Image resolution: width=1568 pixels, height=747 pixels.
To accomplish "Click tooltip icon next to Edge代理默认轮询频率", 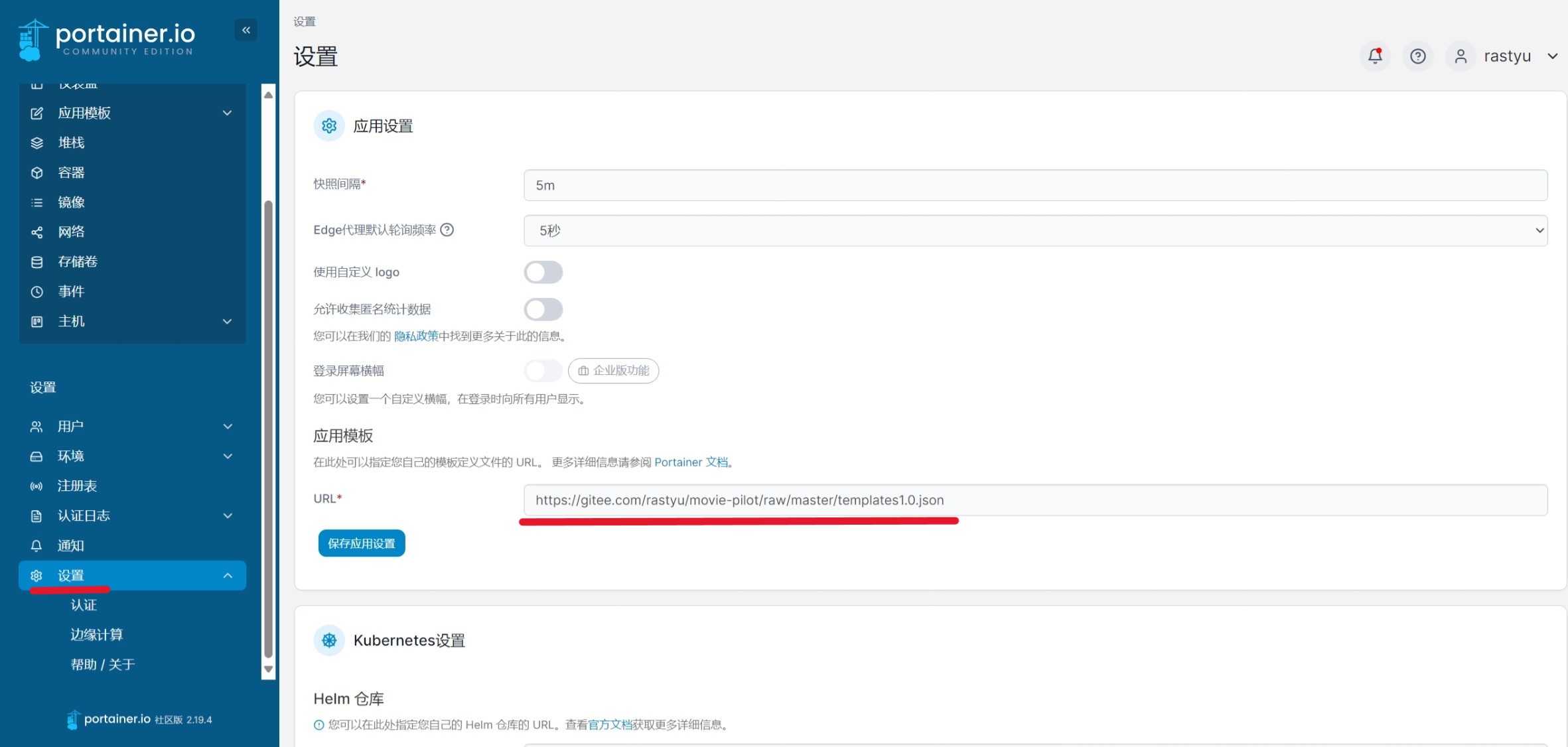I will [447, 230].
